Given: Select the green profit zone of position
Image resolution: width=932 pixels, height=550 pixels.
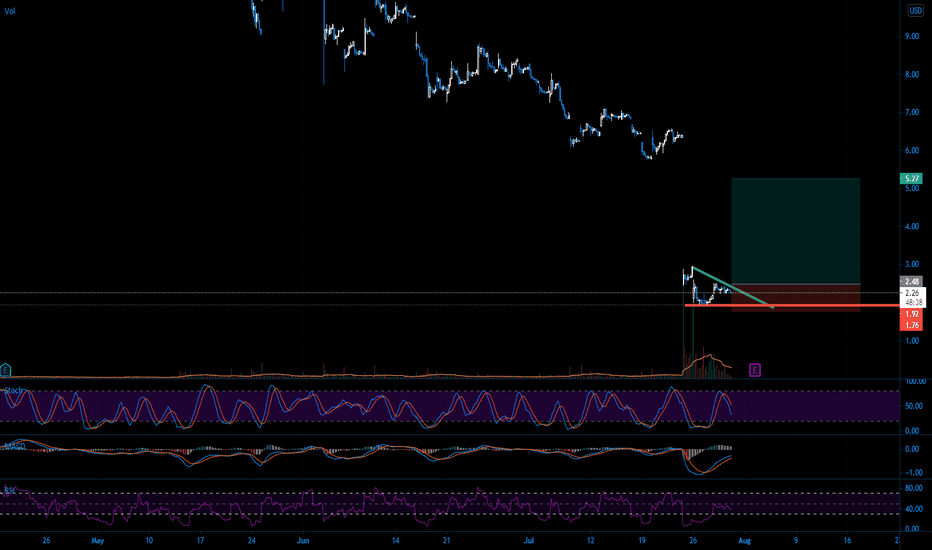Looking at the screenshot, I should coord(795,231).
